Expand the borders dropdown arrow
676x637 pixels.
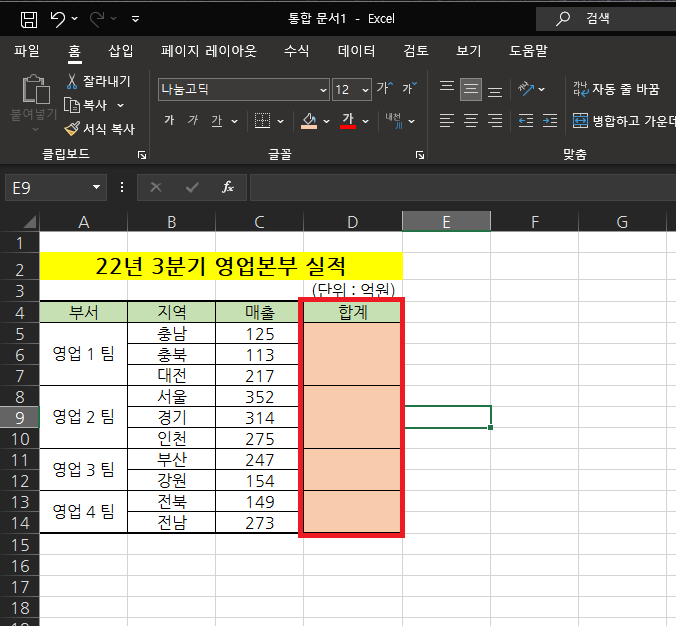click(281, 122)
